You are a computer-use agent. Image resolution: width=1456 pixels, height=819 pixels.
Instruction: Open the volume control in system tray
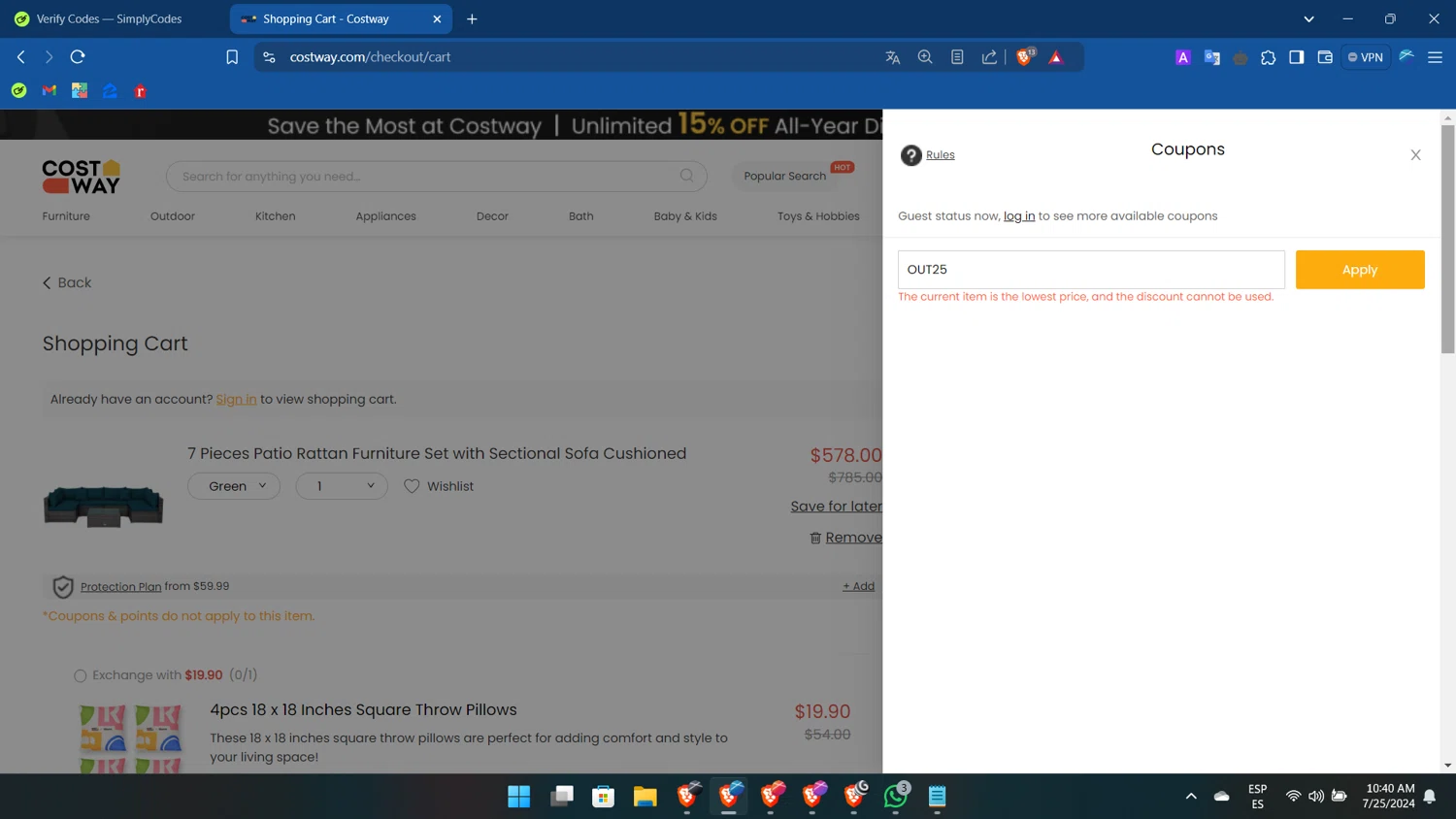(1316, 797)
